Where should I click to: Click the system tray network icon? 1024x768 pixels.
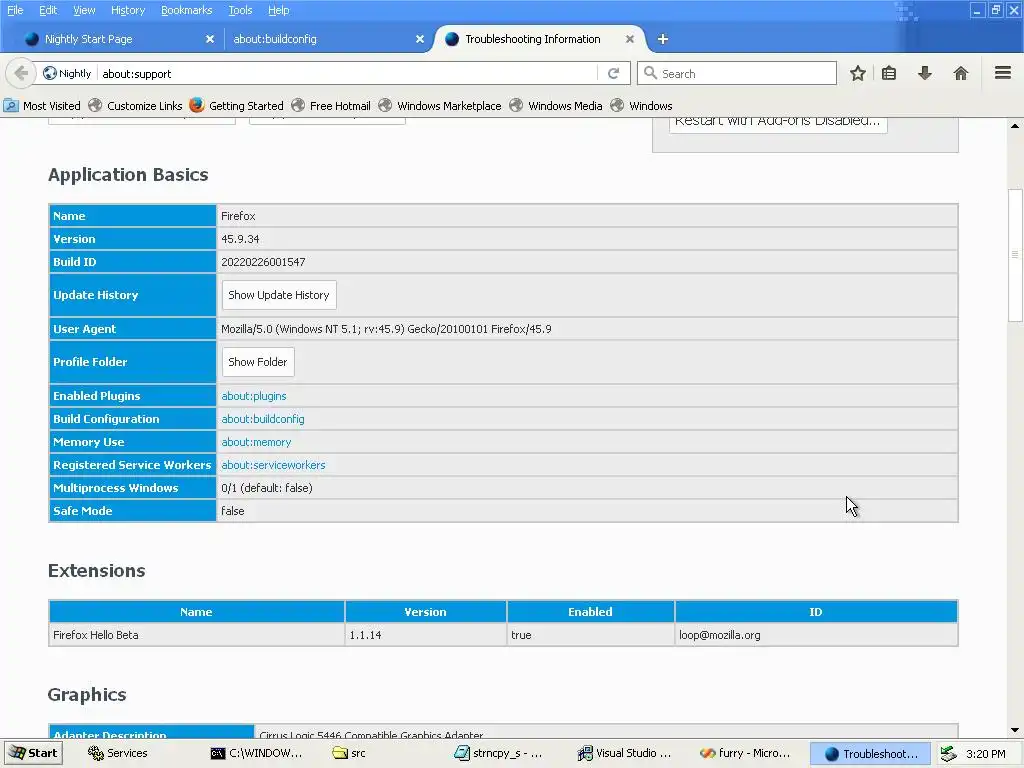coord(949,754)
